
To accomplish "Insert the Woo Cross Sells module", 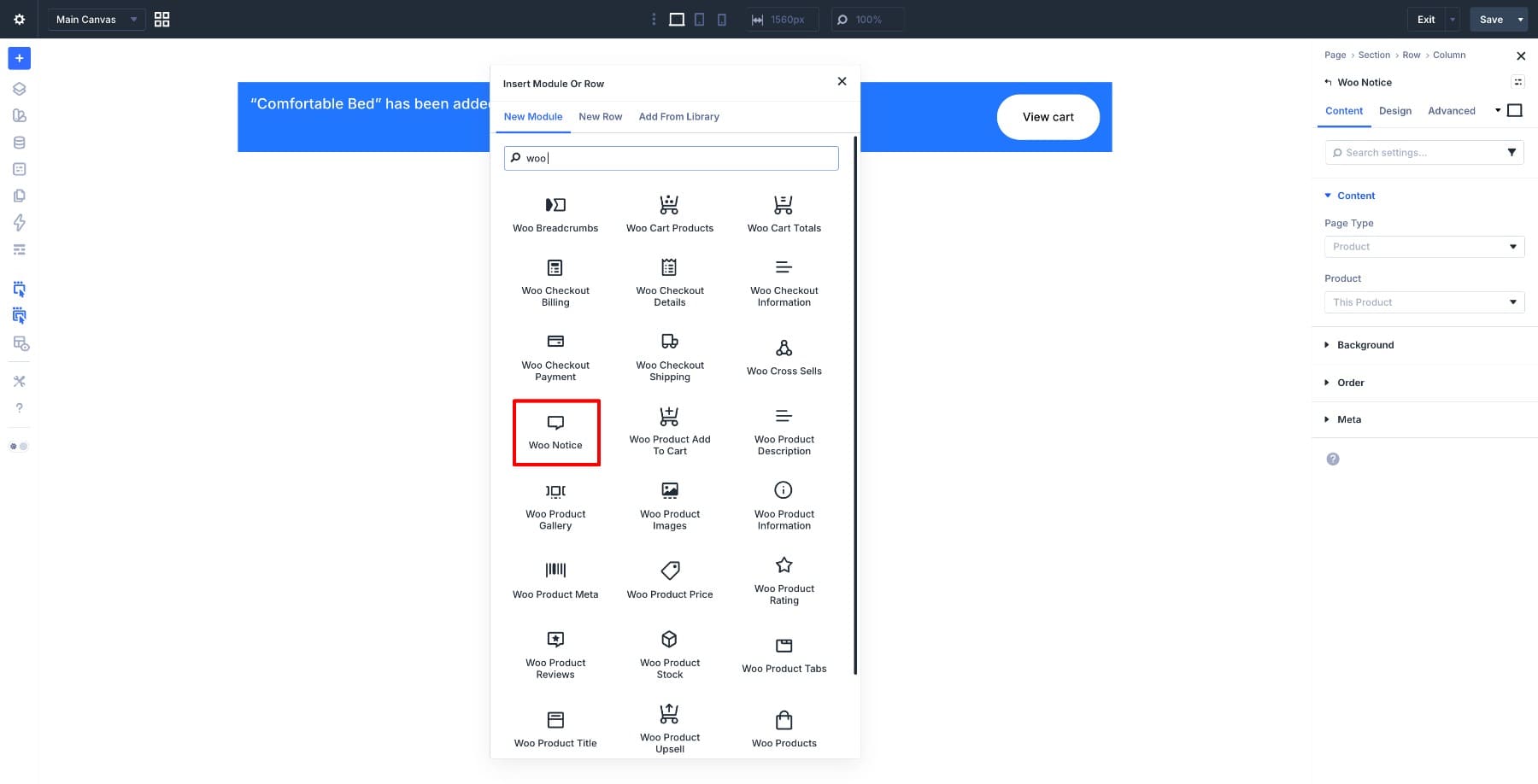I will [x=784, y=358].
